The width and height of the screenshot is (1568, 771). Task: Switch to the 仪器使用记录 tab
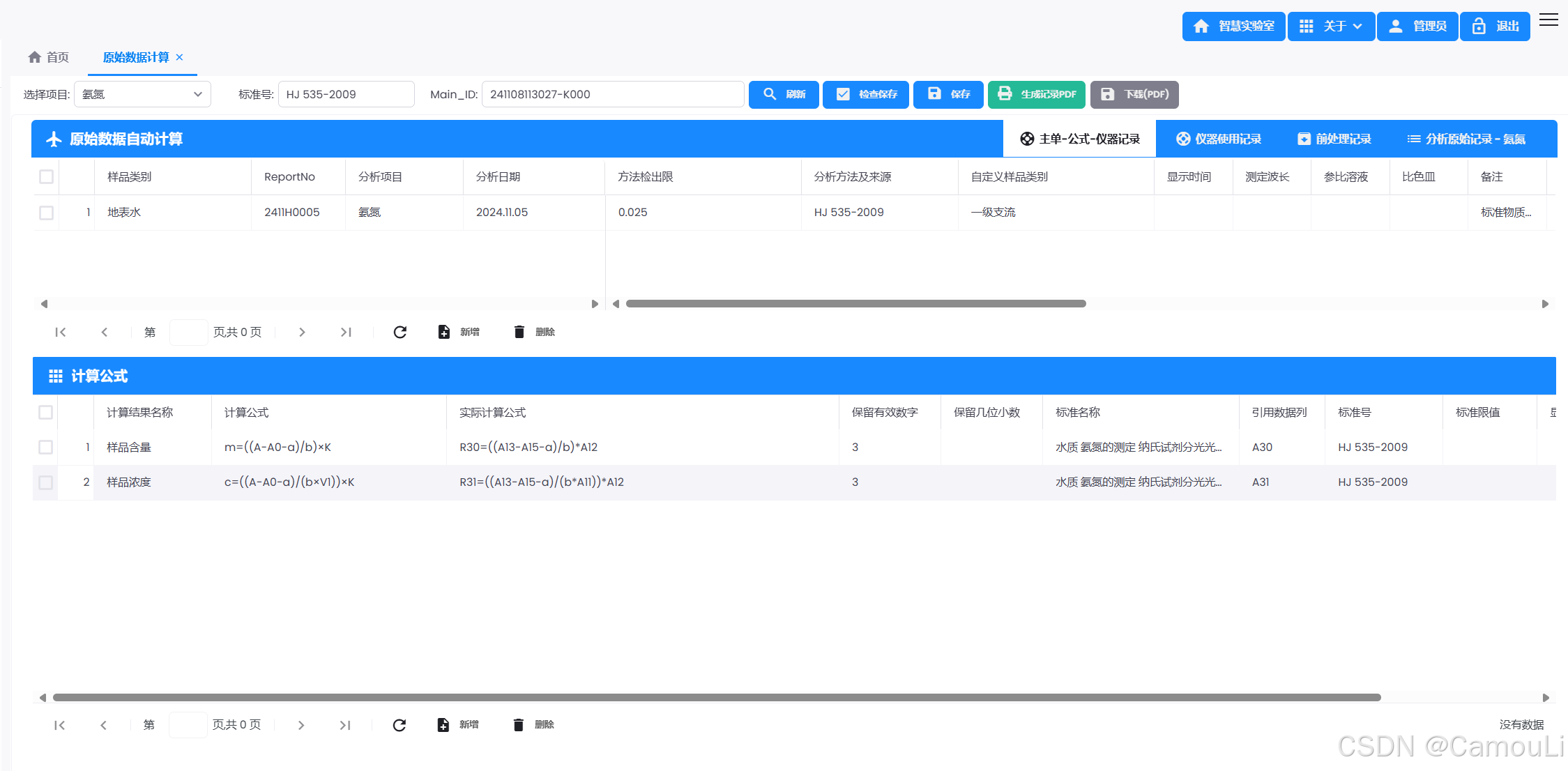1219,139
